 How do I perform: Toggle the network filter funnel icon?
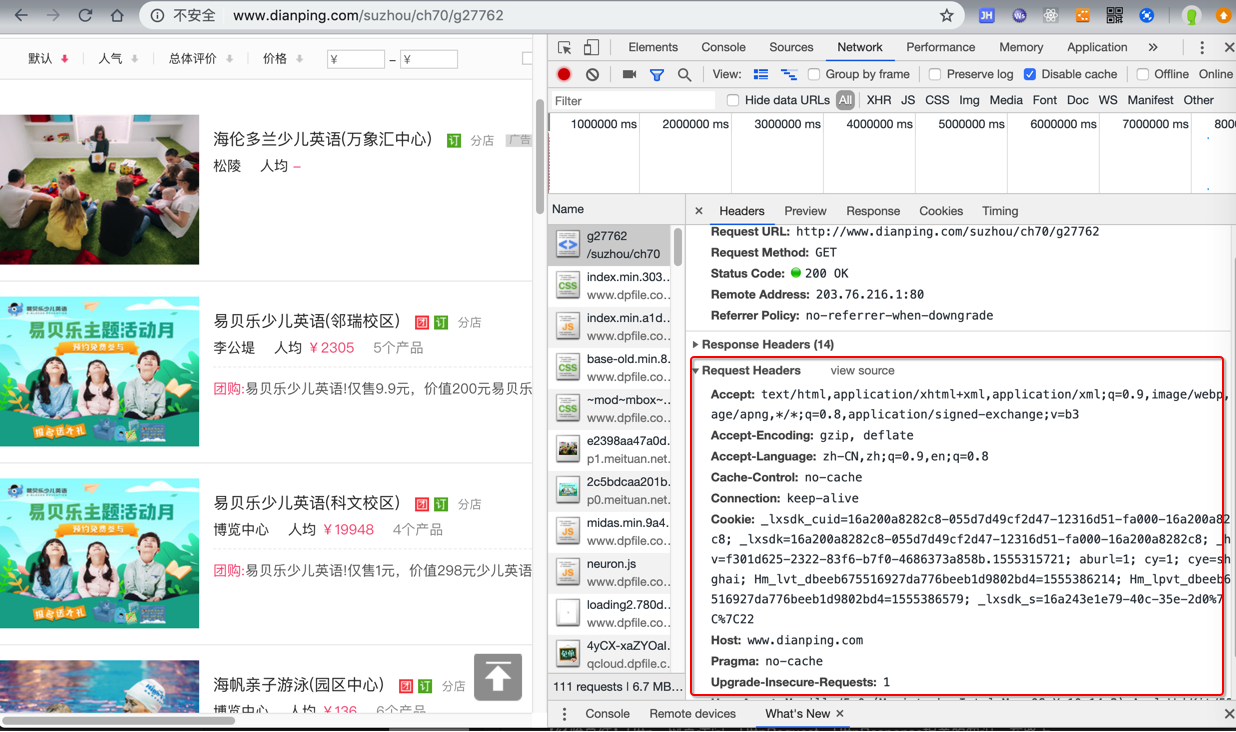coord(657,74)
